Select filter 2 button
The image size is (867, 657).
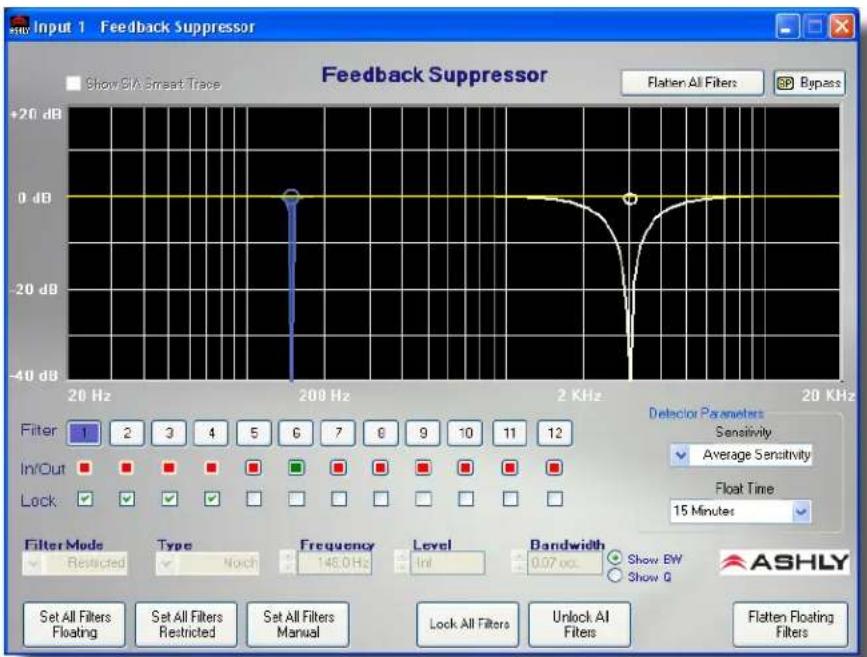[x=127, y=432]
